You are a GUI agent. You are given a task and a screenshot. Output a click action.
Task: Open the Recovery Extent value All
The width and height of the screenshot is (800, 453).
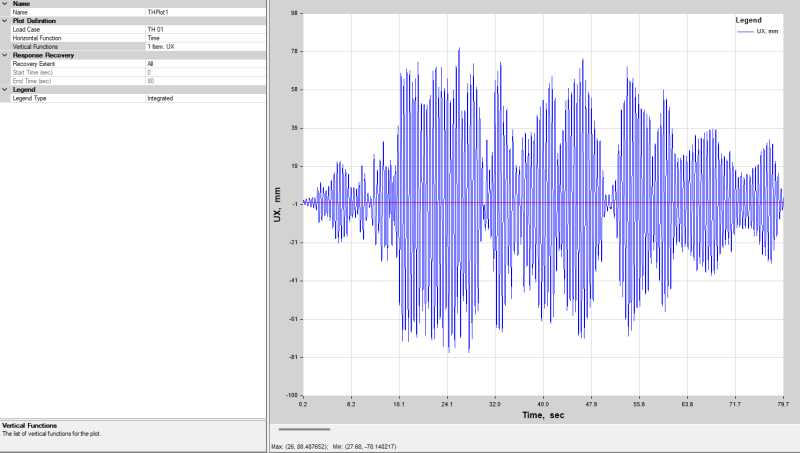pyautogui.click(x=206, y=64)
